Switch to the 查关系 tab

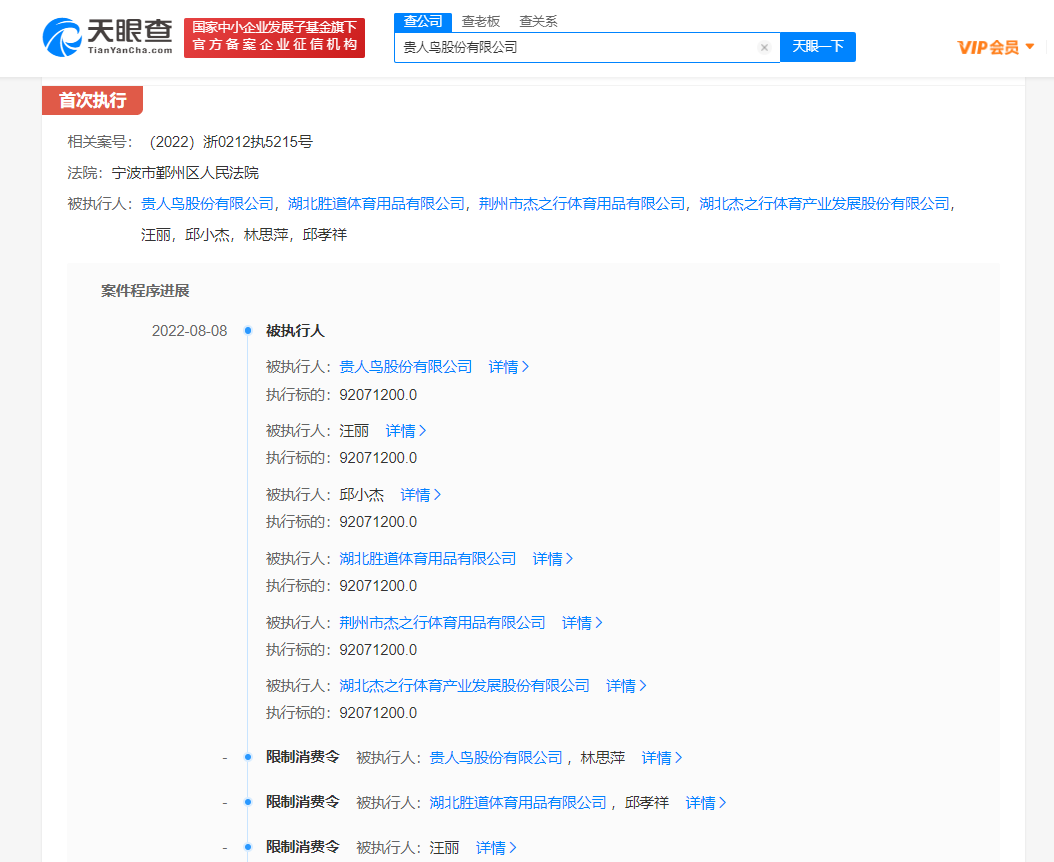point(538,22)
